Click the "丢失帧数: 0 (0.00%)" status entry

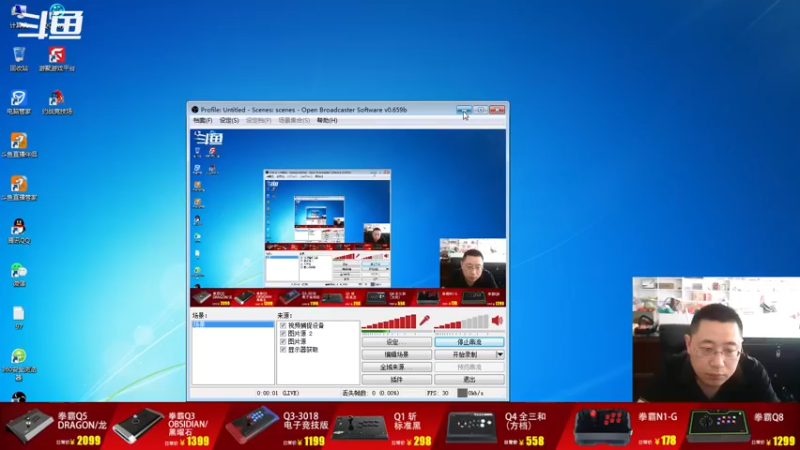point(372,393)
